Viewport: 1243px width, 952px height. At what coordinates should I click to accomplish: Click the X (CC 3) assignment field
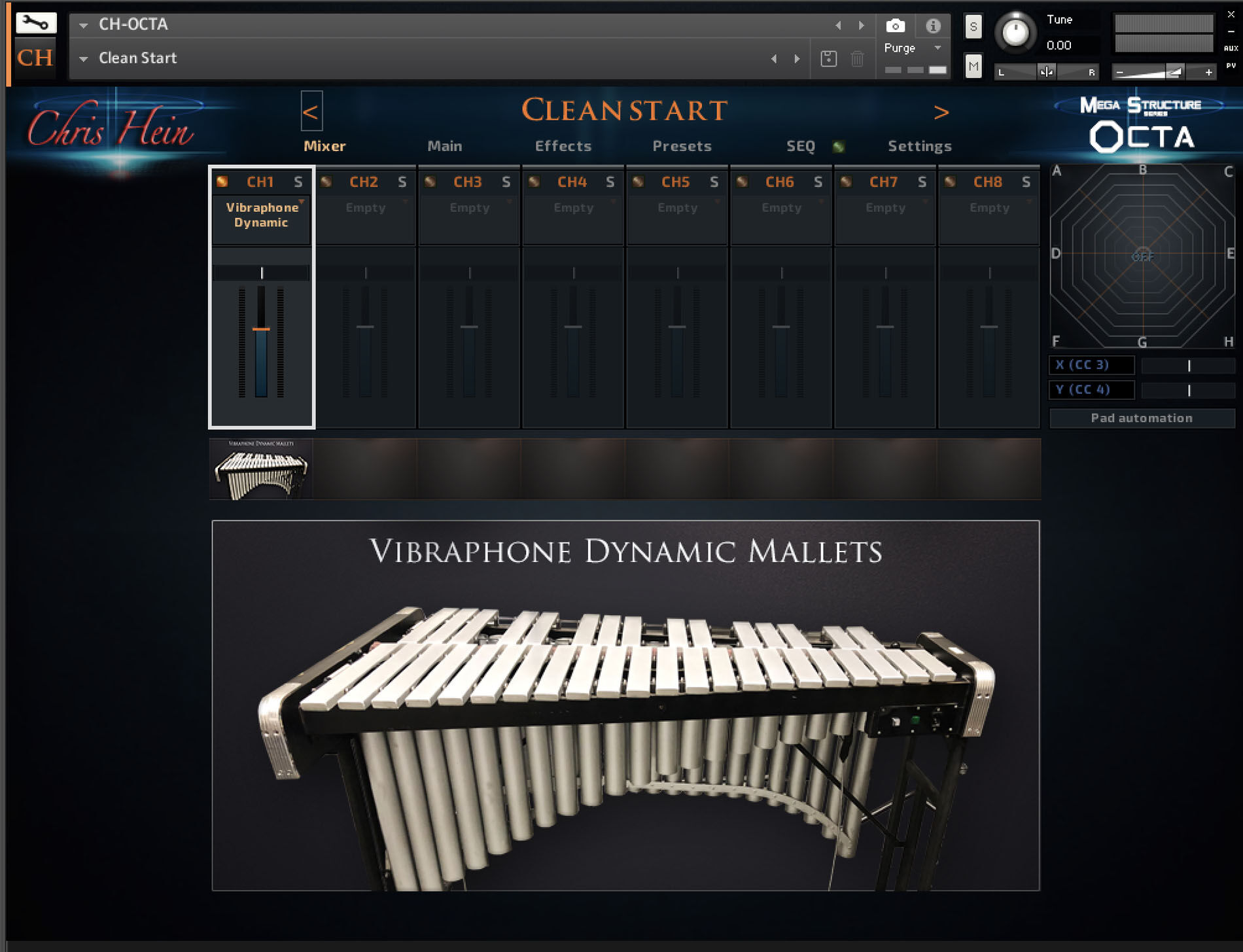[x=1091, y=365]
